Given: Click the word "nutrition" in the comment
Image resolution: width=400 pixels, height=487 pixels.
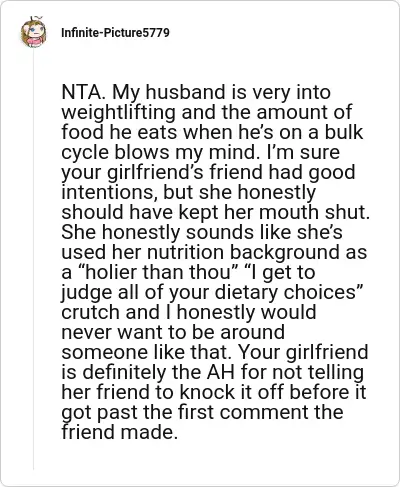Looking at the screenshot, I should coord(186,252).
